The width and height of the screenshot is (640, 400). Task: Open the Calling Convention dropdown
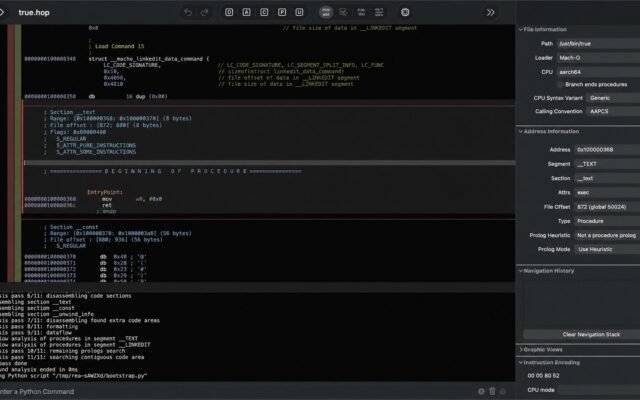(613, 111)
